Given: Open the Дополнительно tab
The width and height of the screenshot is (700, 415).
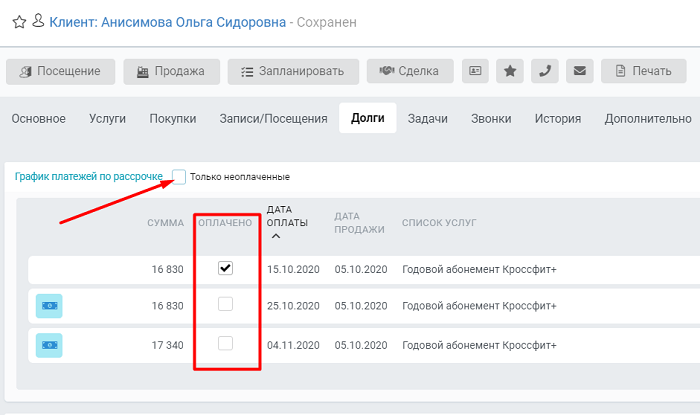Looking at the screenshot, I should (648, 119).
